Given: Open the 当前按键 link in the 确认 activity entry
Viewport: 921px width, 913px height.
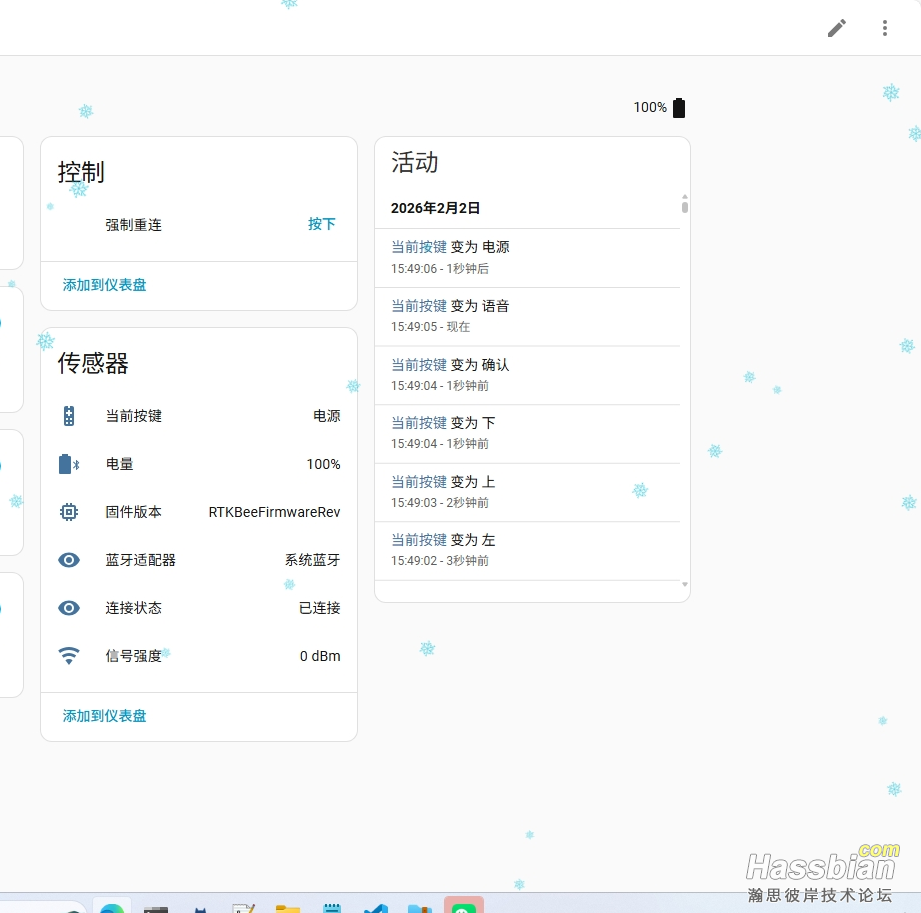Looking at the screenshot, I should point(418,365).
